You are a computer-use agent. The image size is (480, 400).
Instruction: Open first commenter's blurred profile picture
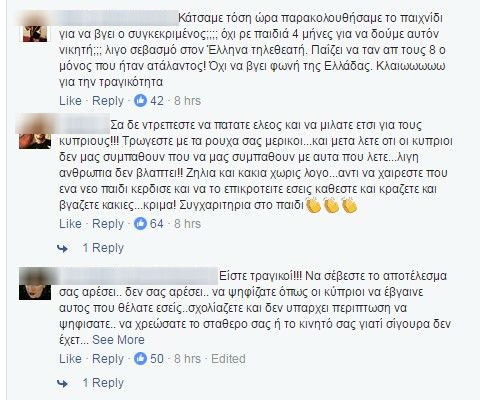[35, 27]
